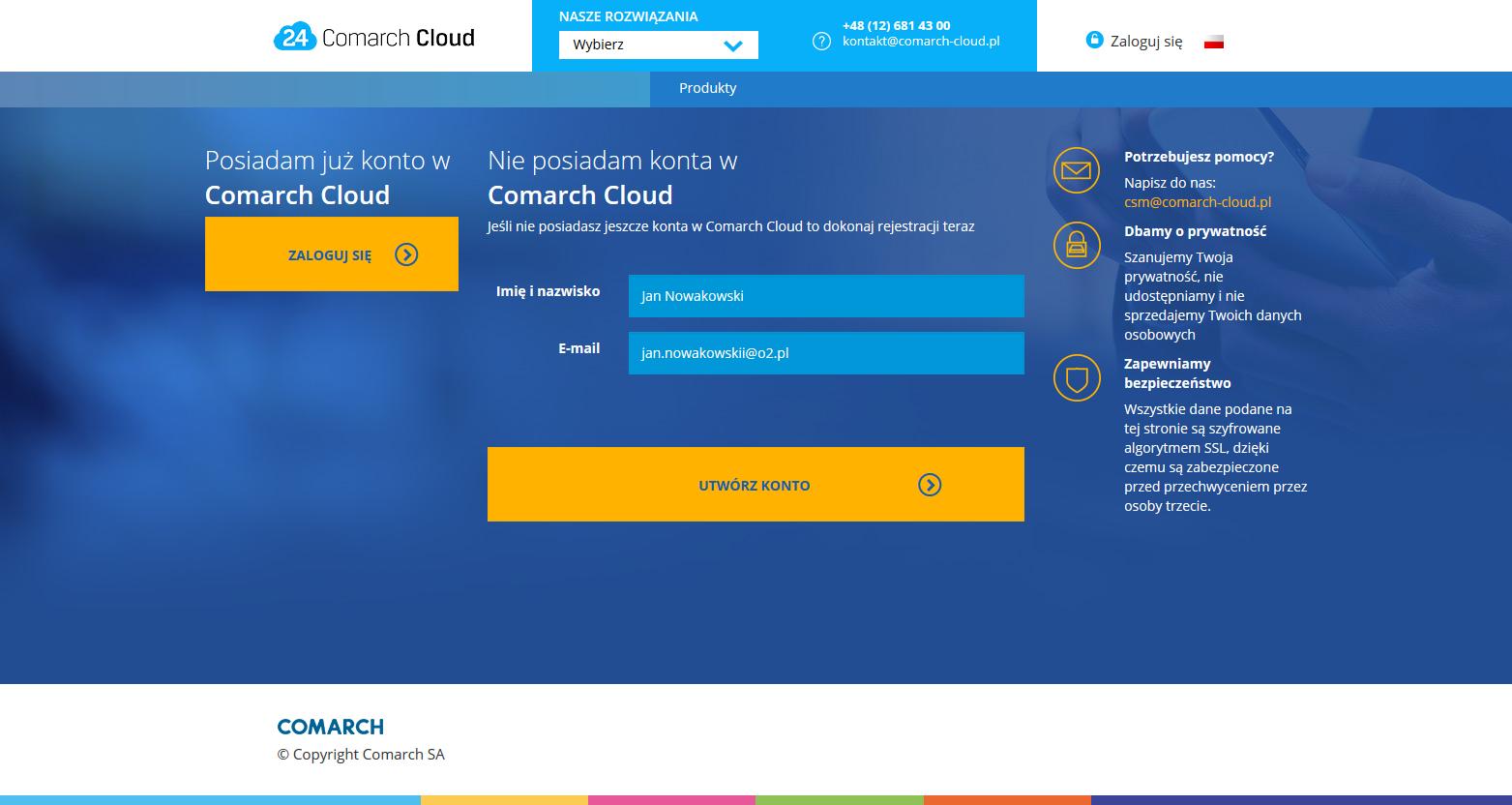Click the Posiadam już konto heading

point(328,178)
